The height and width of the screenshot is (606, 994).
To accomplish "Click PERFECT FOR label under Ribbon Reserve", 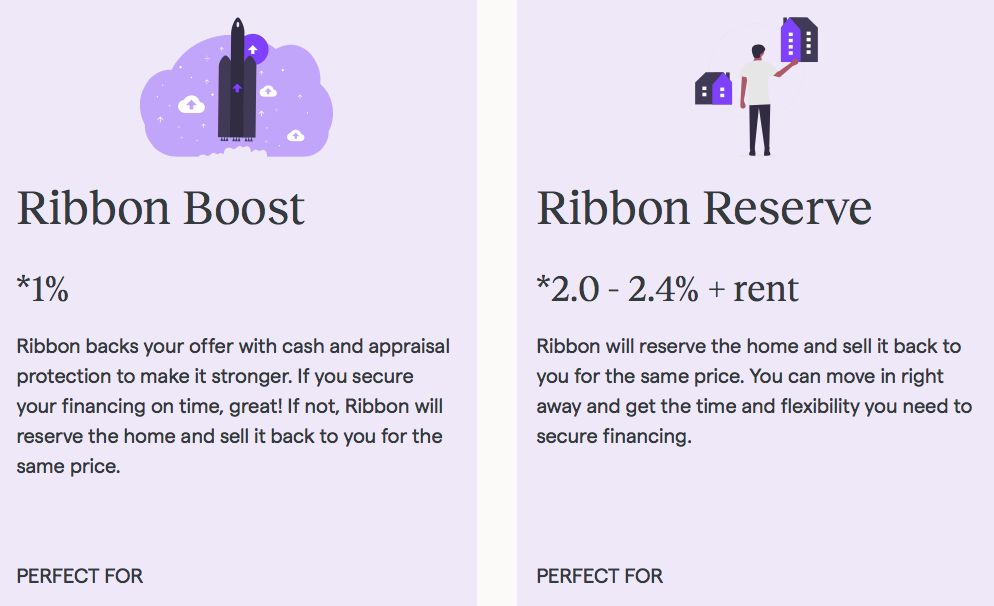I will pyautogui.click(x=600, y=576).
